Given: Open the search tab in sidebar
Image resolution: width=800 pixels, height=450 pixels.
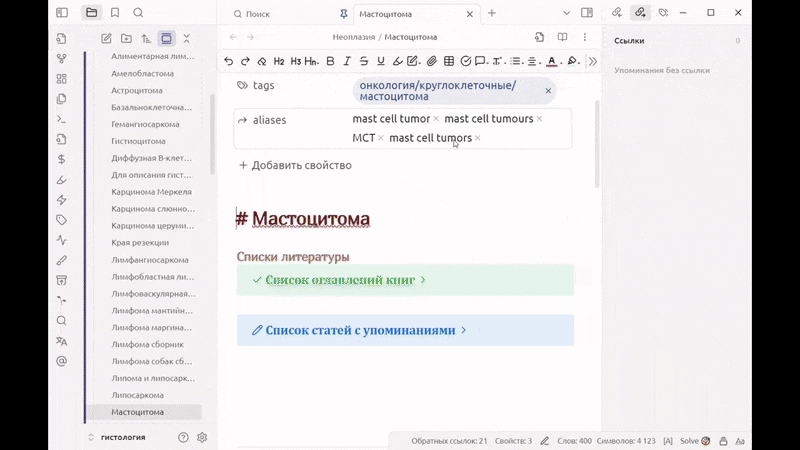Looking at the screenshot, I should 138,13.
